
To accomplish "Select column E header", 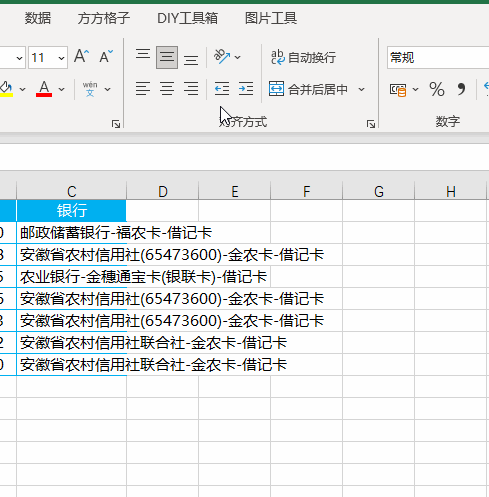I will click(234, 191).
